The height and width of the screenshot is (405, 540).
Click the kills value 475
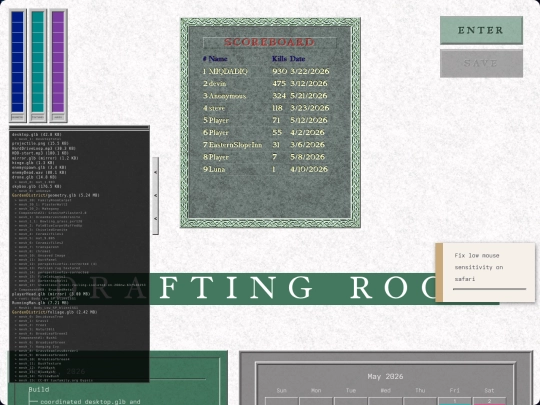pyautogui.click(x=279, y=84)
